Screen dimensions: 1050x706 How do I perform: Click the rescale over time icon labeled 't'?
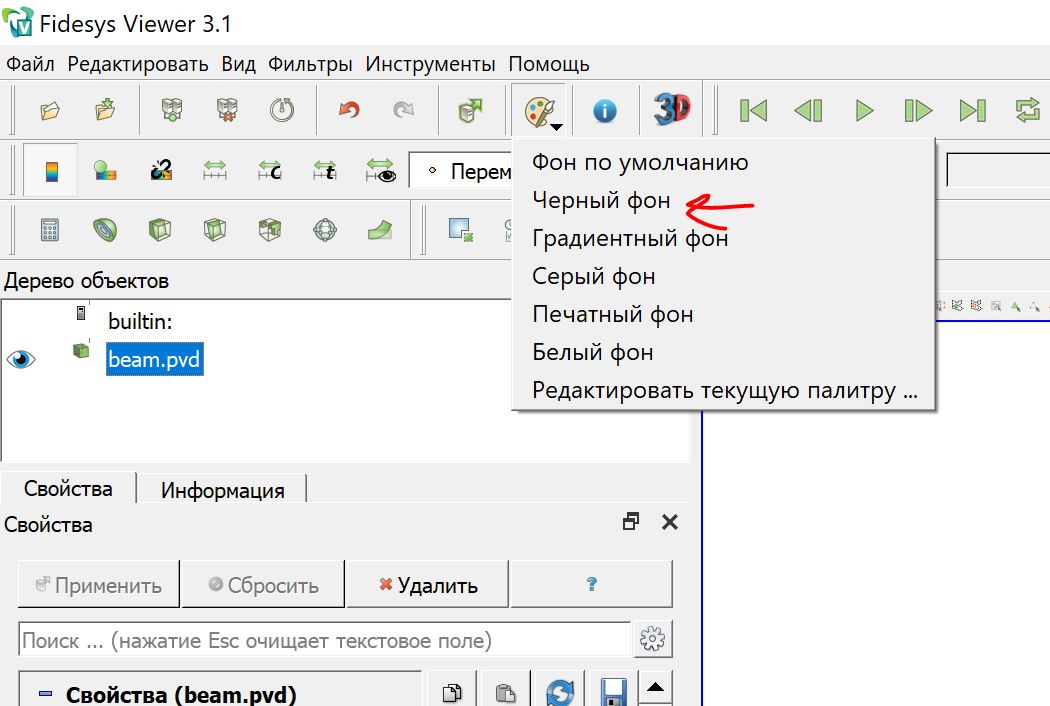[325, 171]
